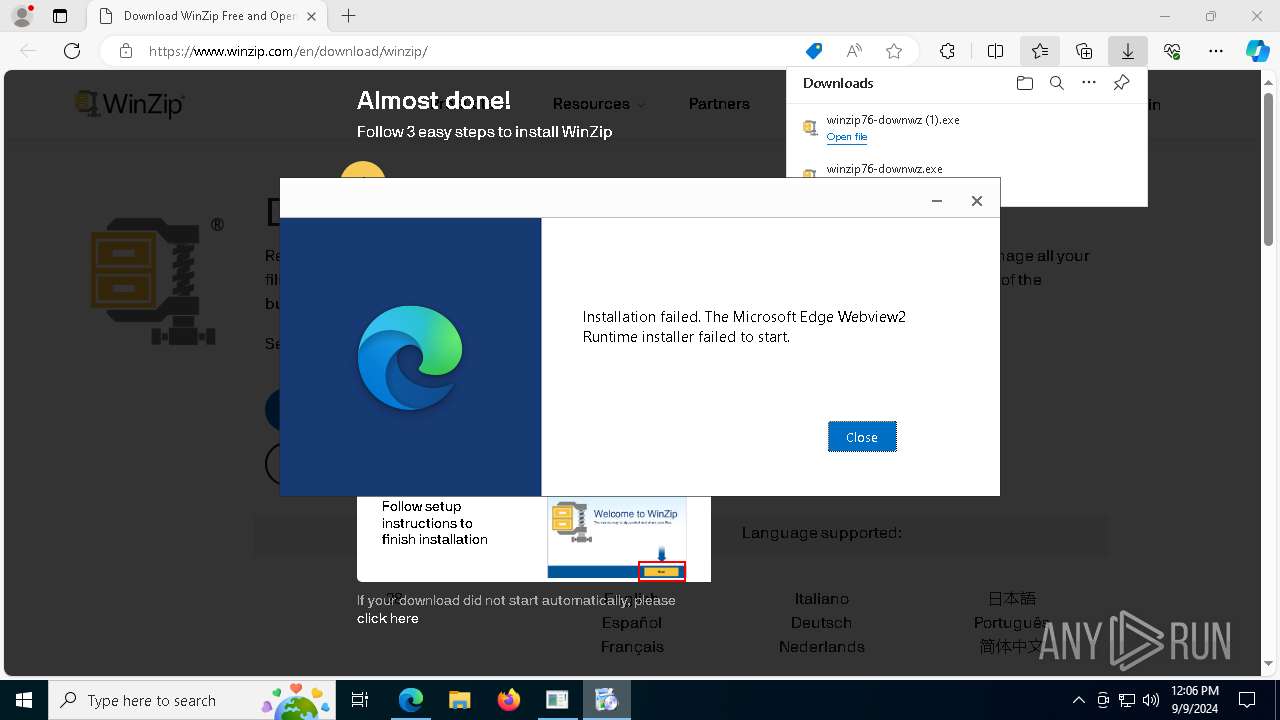1280x720 pixels.
Task: Open the Collections icon
Action: click(1084, 51)
